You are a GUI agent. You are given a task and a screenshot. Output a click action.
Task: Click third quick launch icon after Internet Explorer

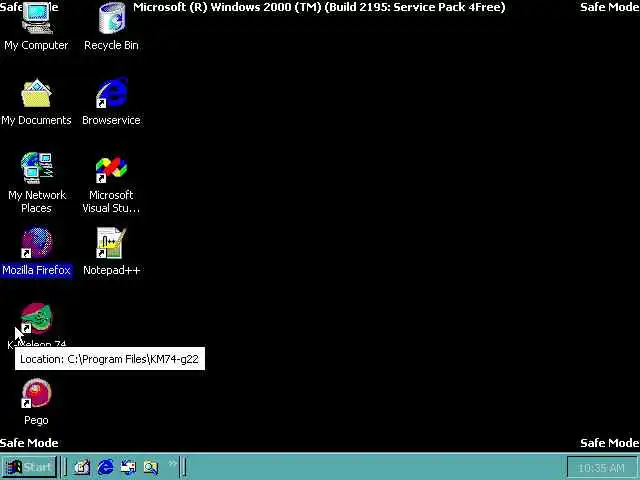tap(128, 467)
